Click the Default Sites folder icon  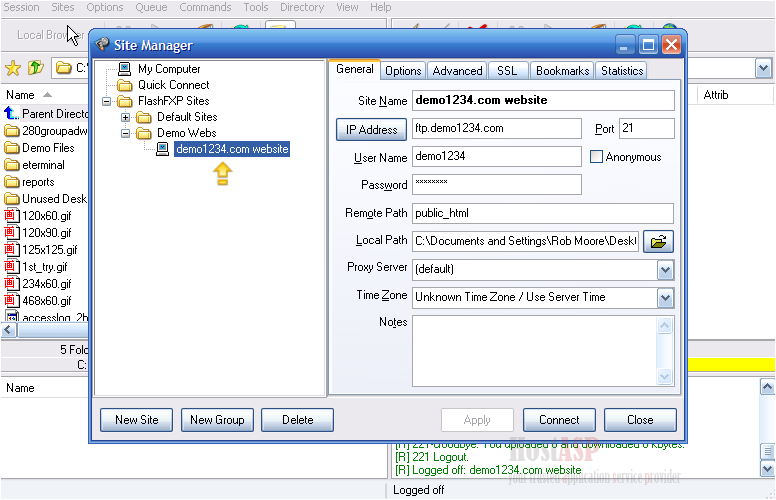(144, 117)
